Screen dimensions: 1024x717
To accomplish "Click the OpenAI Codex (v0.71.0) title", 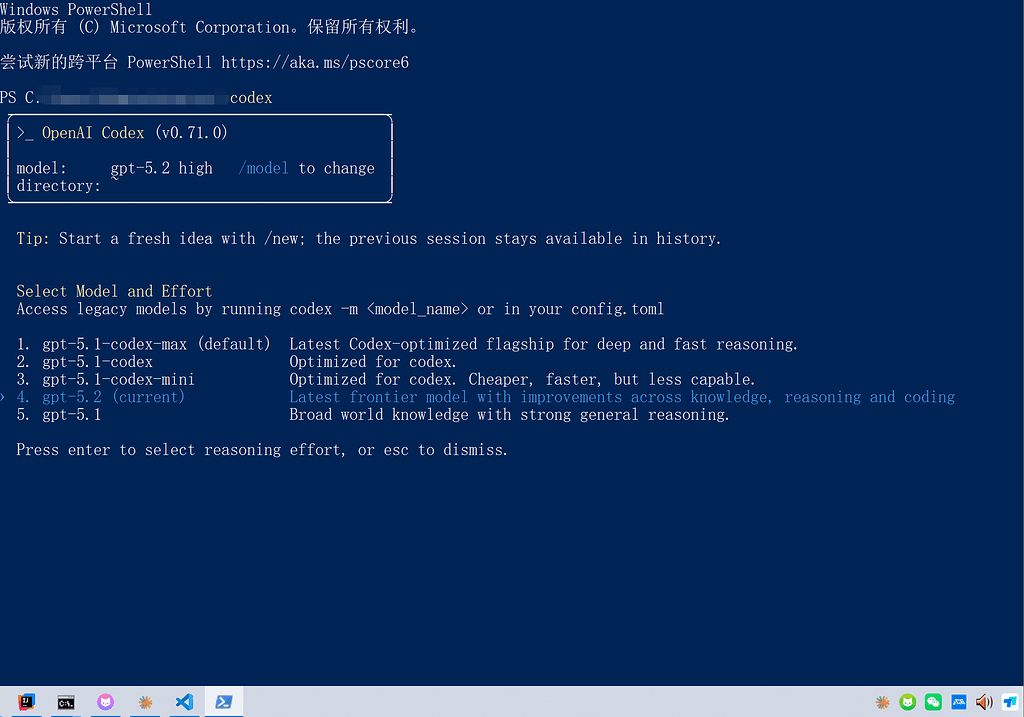I will 135,133.
